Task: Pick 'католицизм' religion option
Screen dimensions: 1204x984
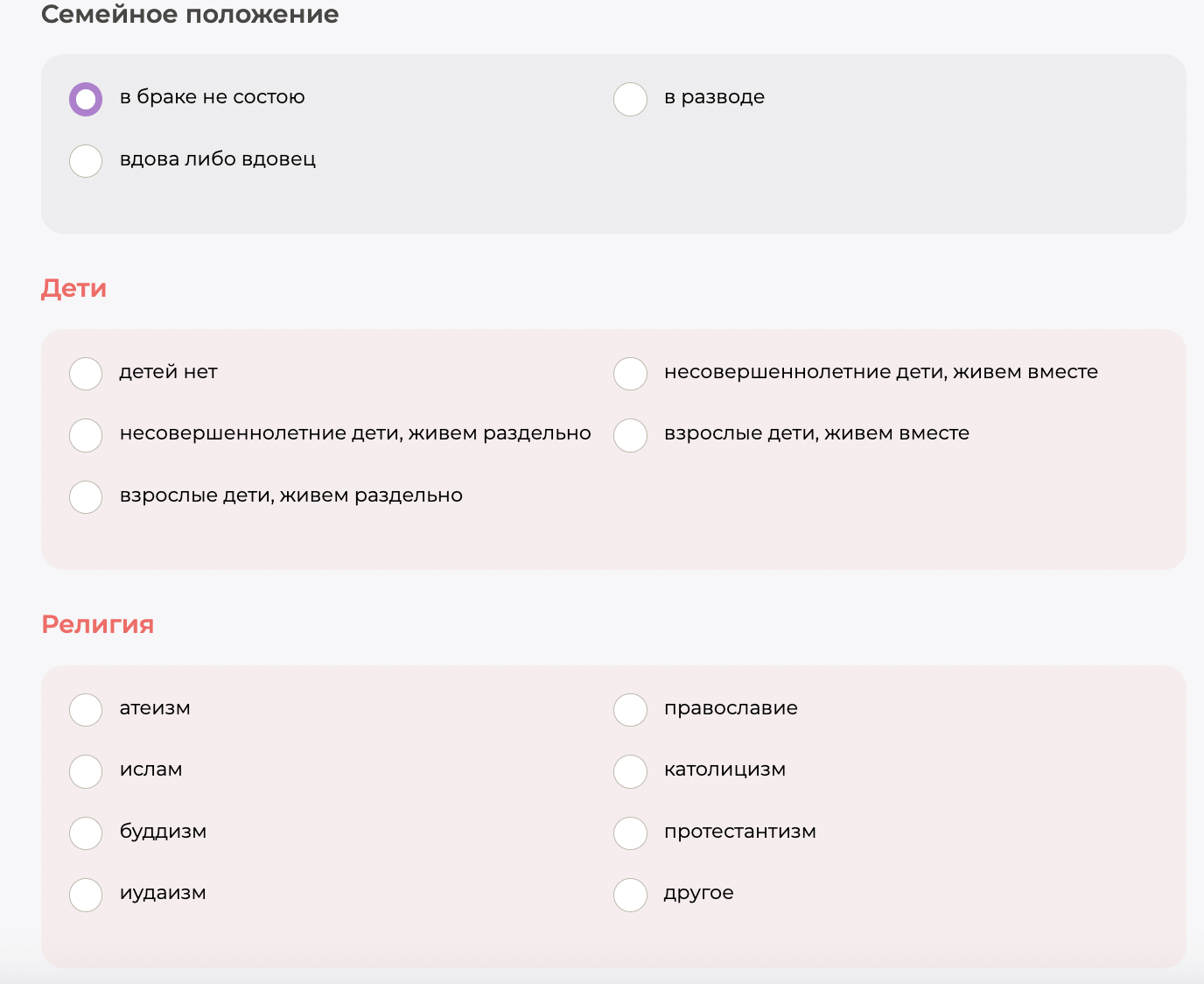Action: pyautogui.click(x=630, y=771)
